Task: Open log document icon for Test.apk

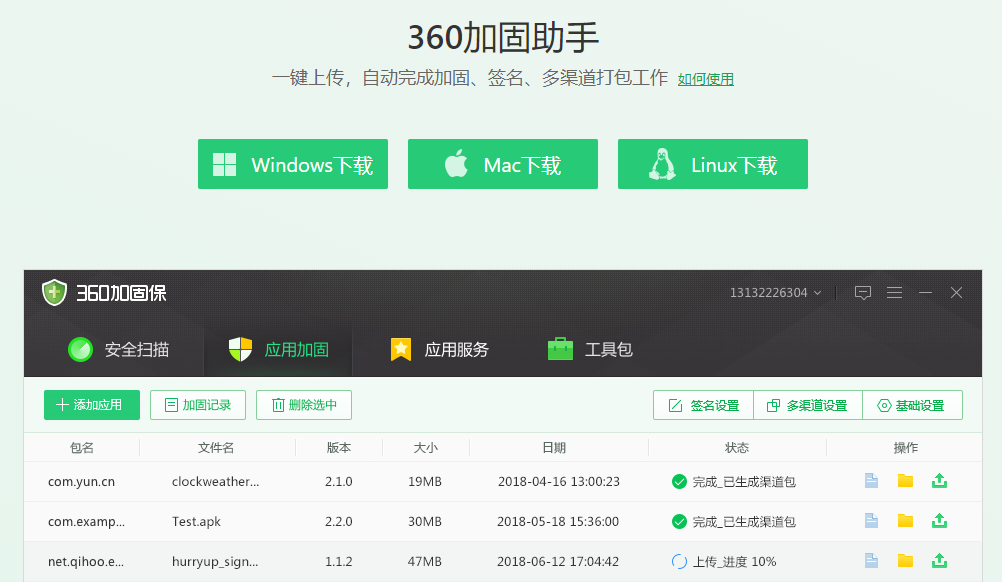Action: [x=871, y=521]
